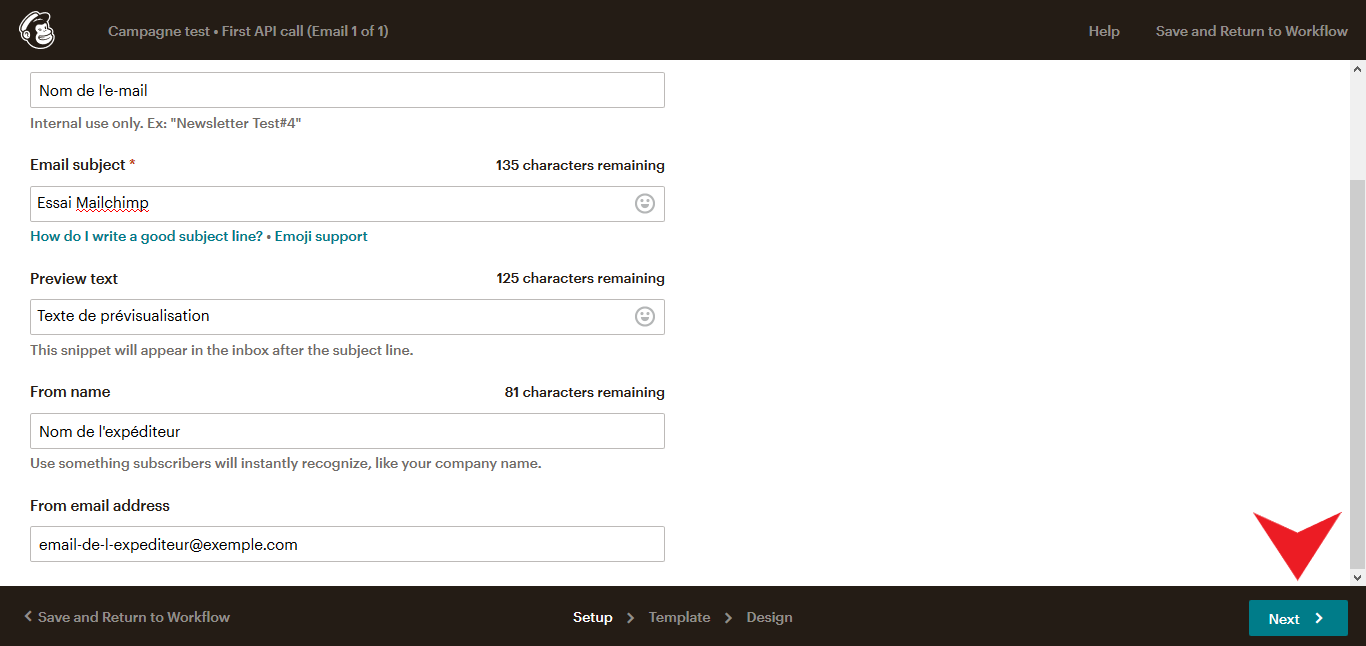1366x646 pixels.
Task: Open the emoji picker for preview text
Action: (647, 316)
